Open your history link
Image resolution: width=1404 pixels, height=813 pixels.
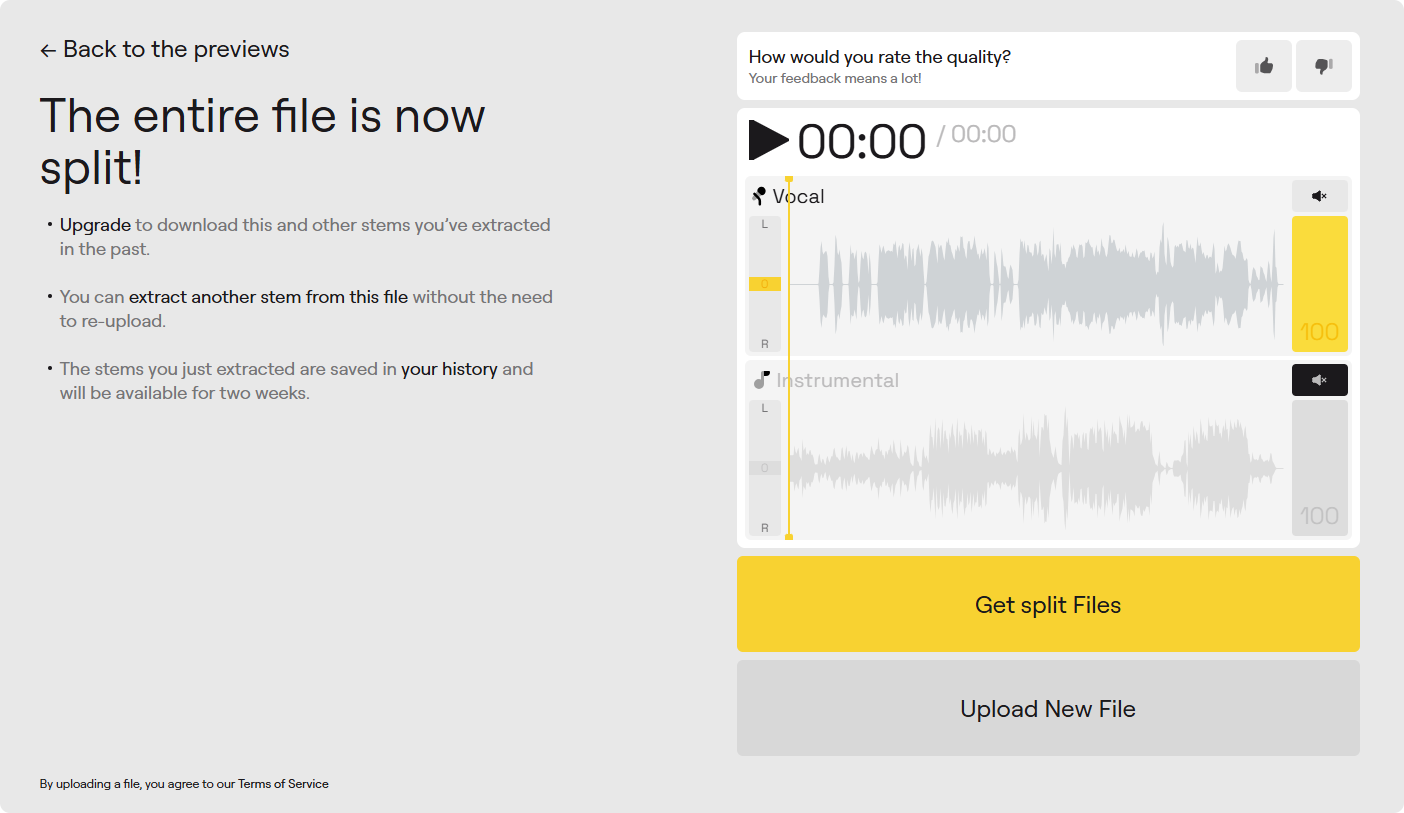coord(449,369)
